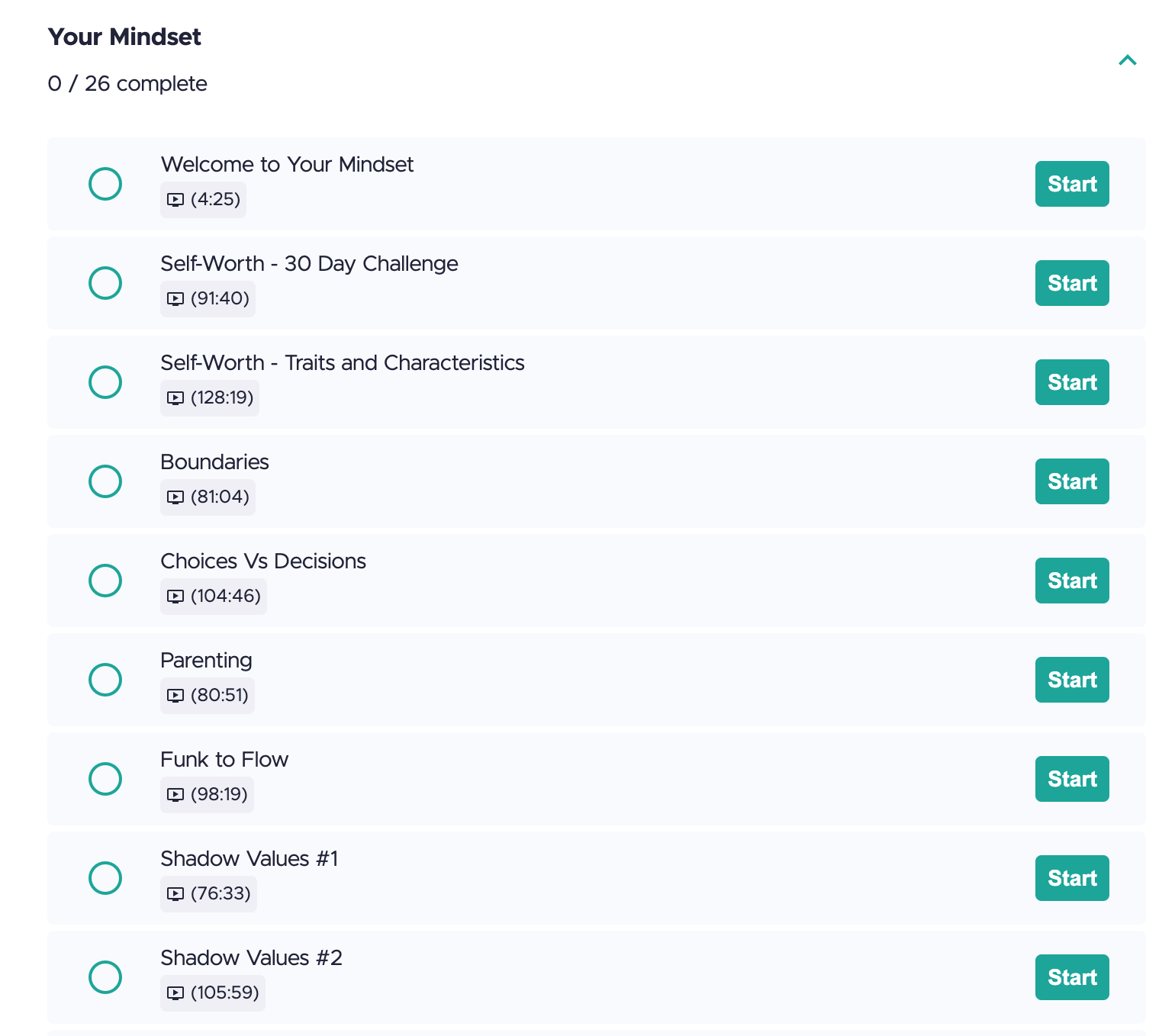Open the Parenting lesson title

tap(206, 661)
